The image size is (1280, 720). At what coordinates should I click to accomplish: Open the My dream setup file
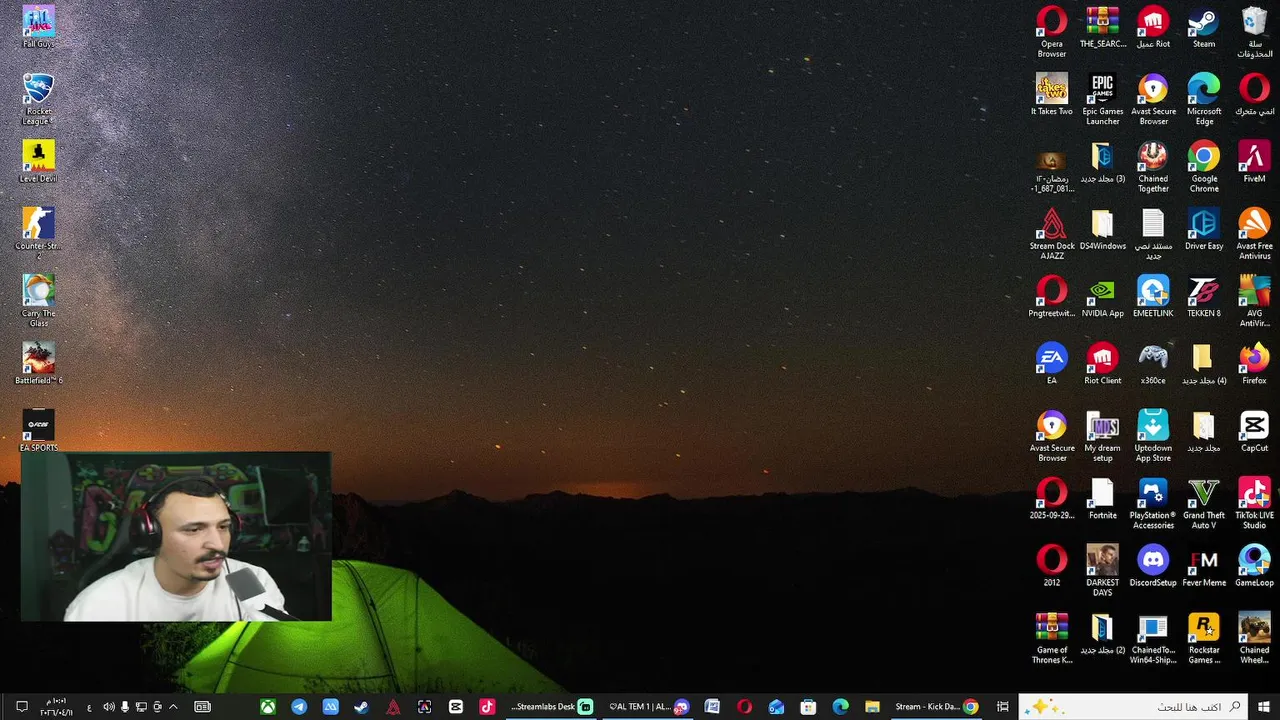point(1102,435)
